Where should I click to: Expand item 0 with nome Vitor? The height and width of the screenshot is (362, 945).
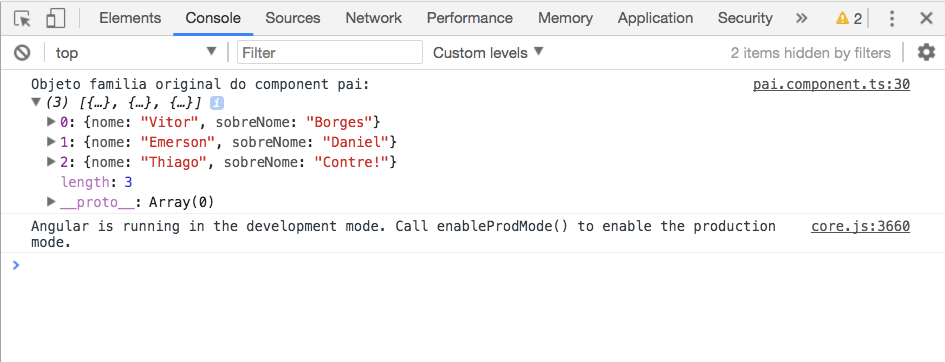(x=51, y=122)
